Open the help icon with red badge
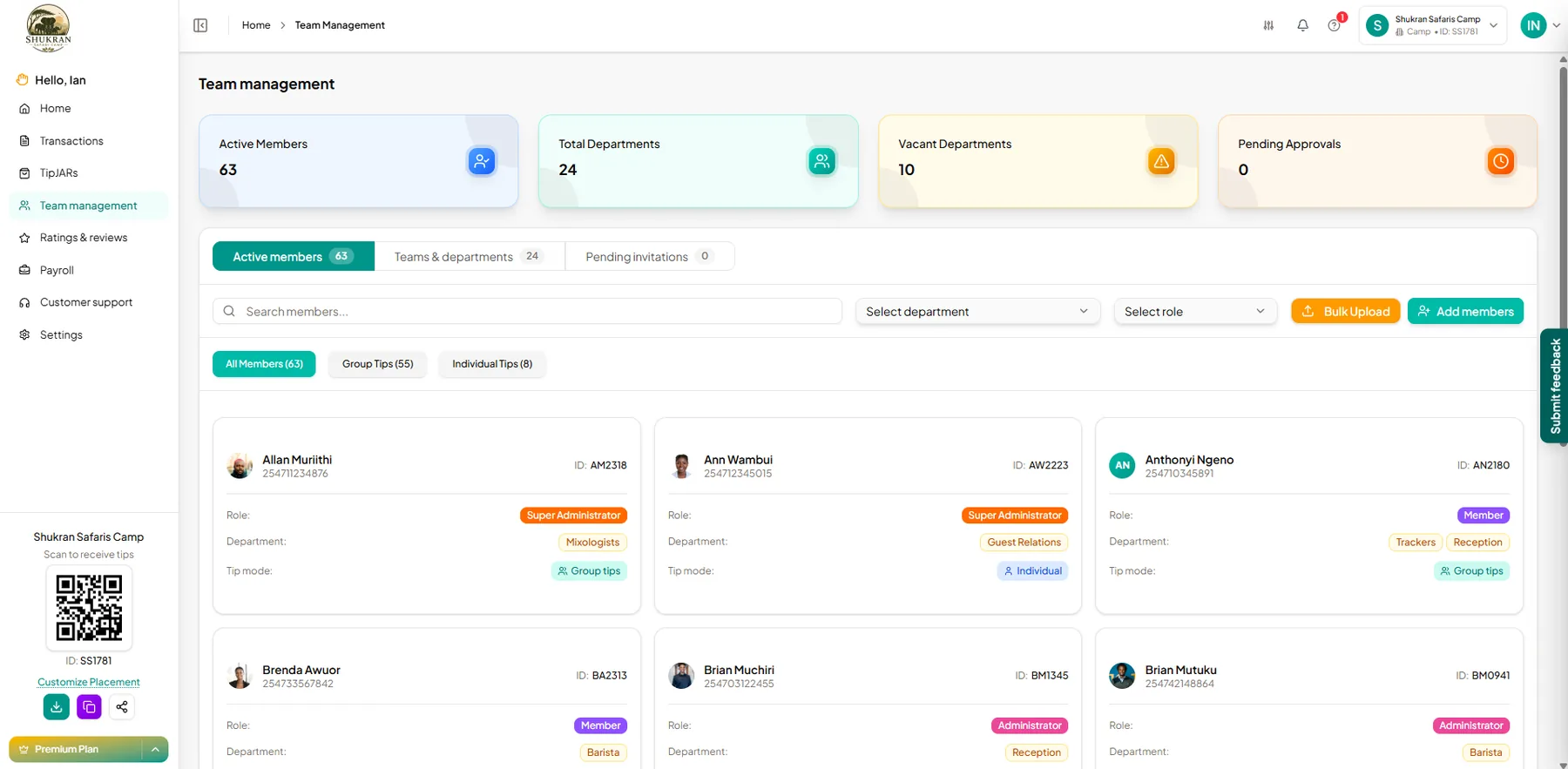The height and width of the screenshot is (769, 1568). click(x=1335, y=25)
